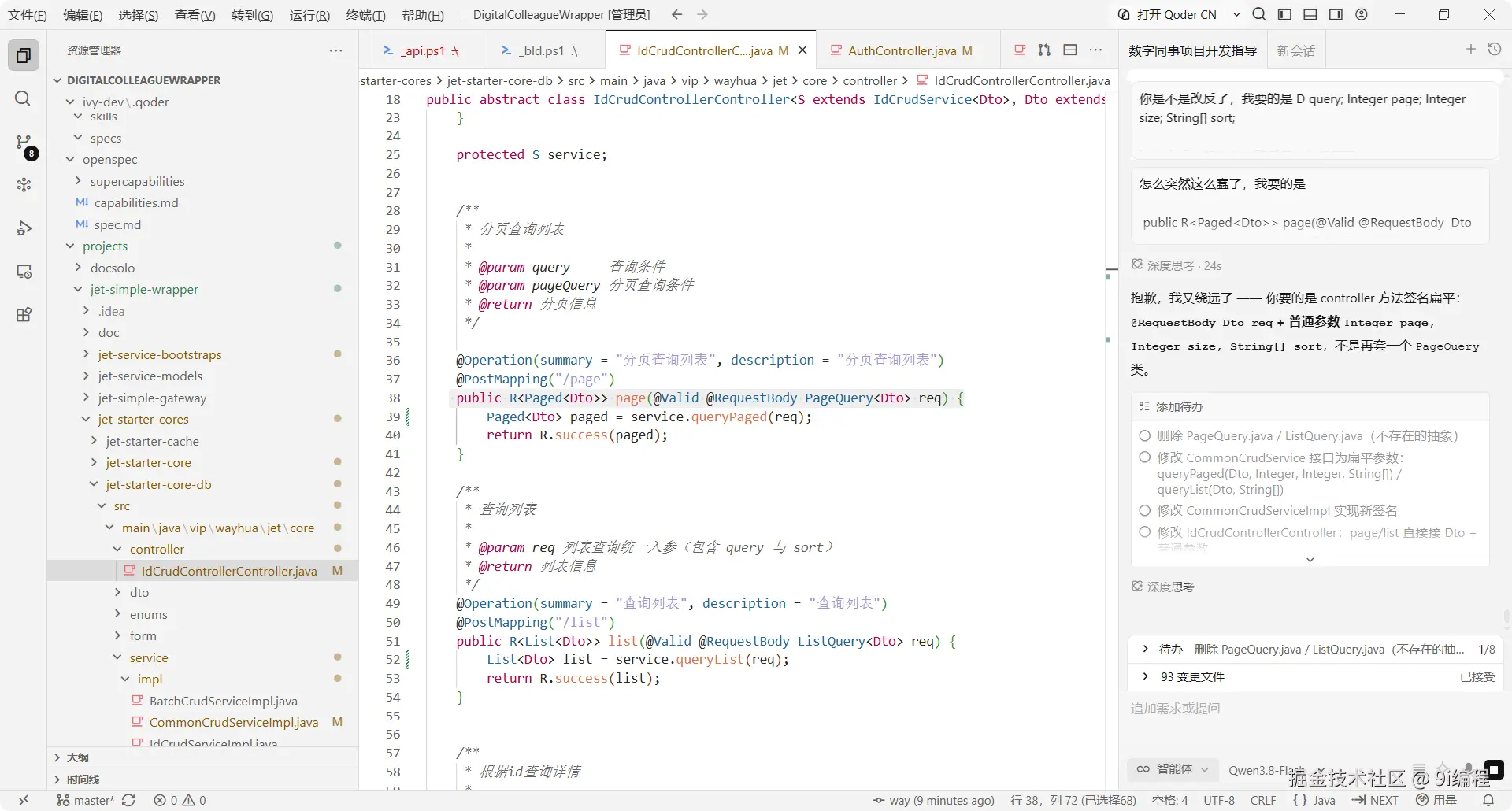Toggle secondary sidebar layout icon
Image resolution: width=1512 pixels, height=811 pixels.
pos(1336,14)
